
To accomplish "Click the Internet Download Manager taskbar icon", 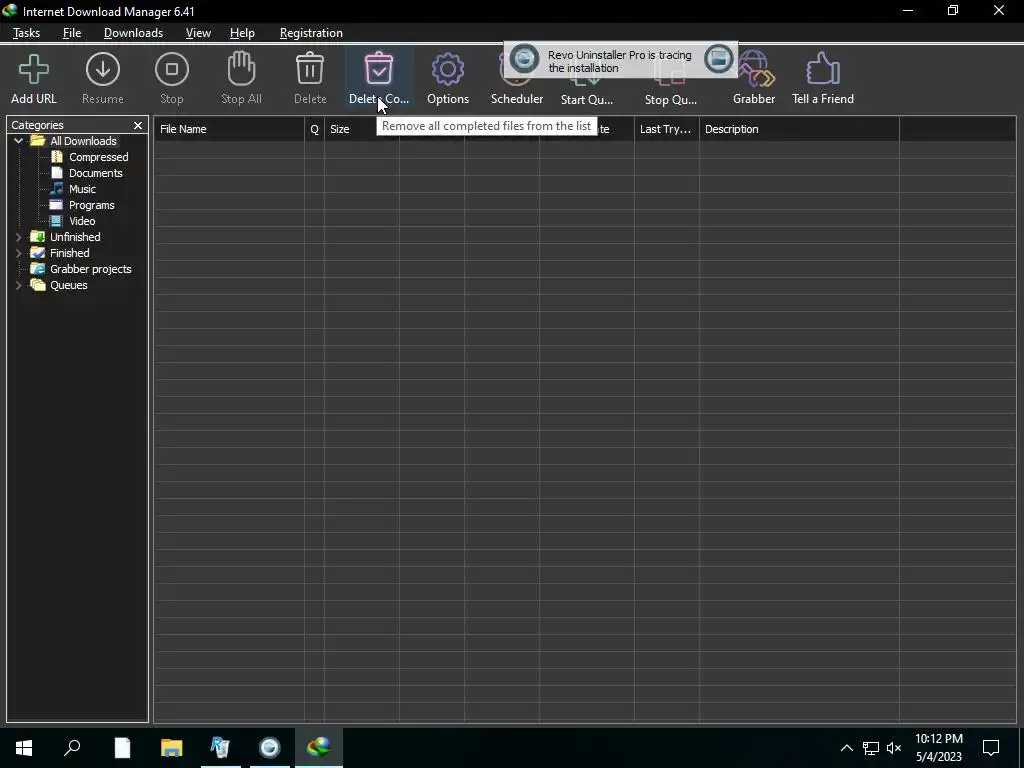I will coord(319,748).
